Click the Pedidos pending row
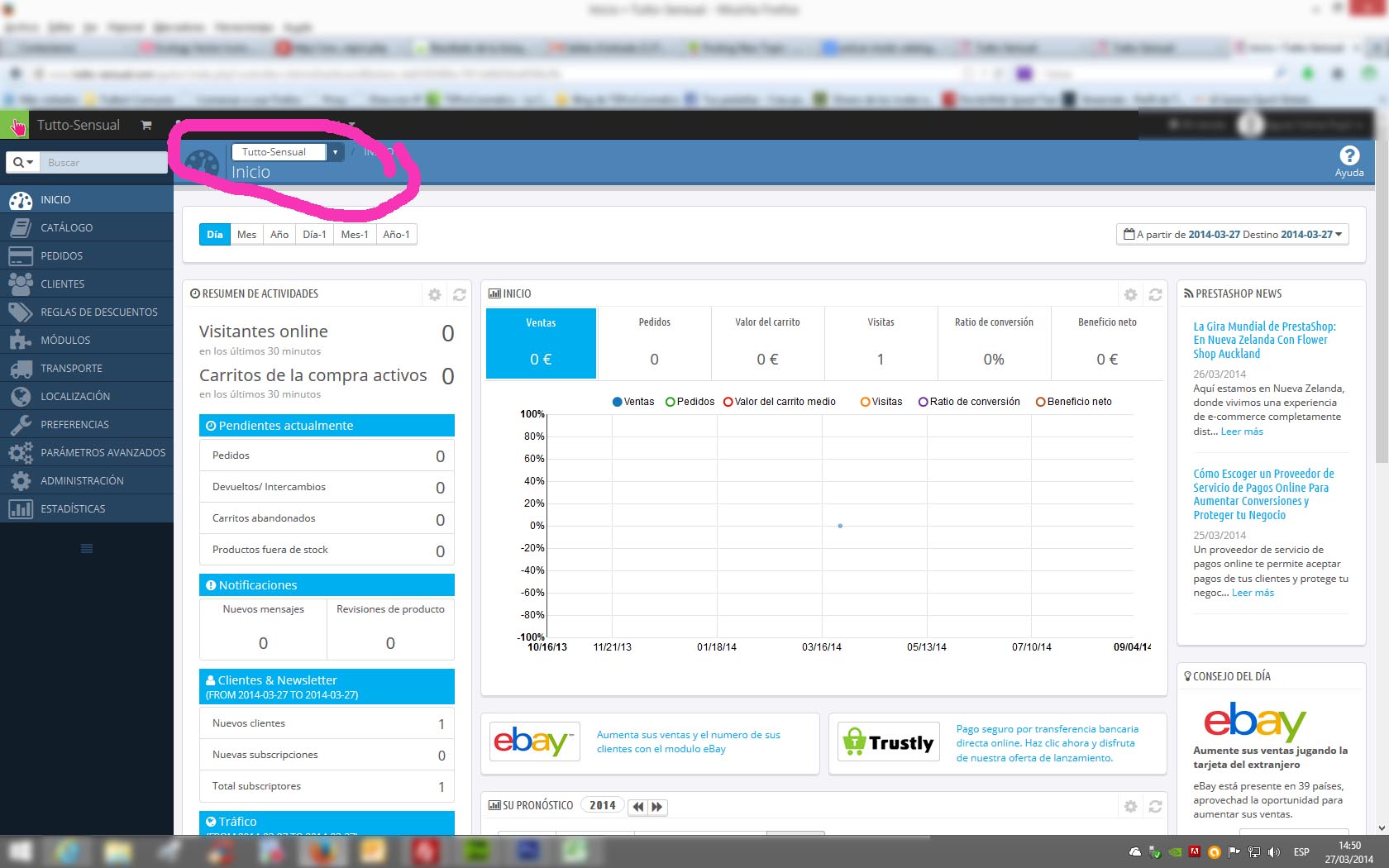 327,455
